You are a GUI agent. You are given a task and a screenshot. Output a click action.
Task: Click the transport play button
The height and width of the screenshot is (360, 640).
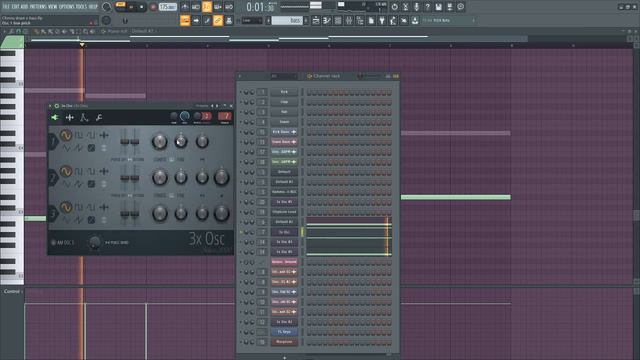pyautogui.click(x=131, y=7)
